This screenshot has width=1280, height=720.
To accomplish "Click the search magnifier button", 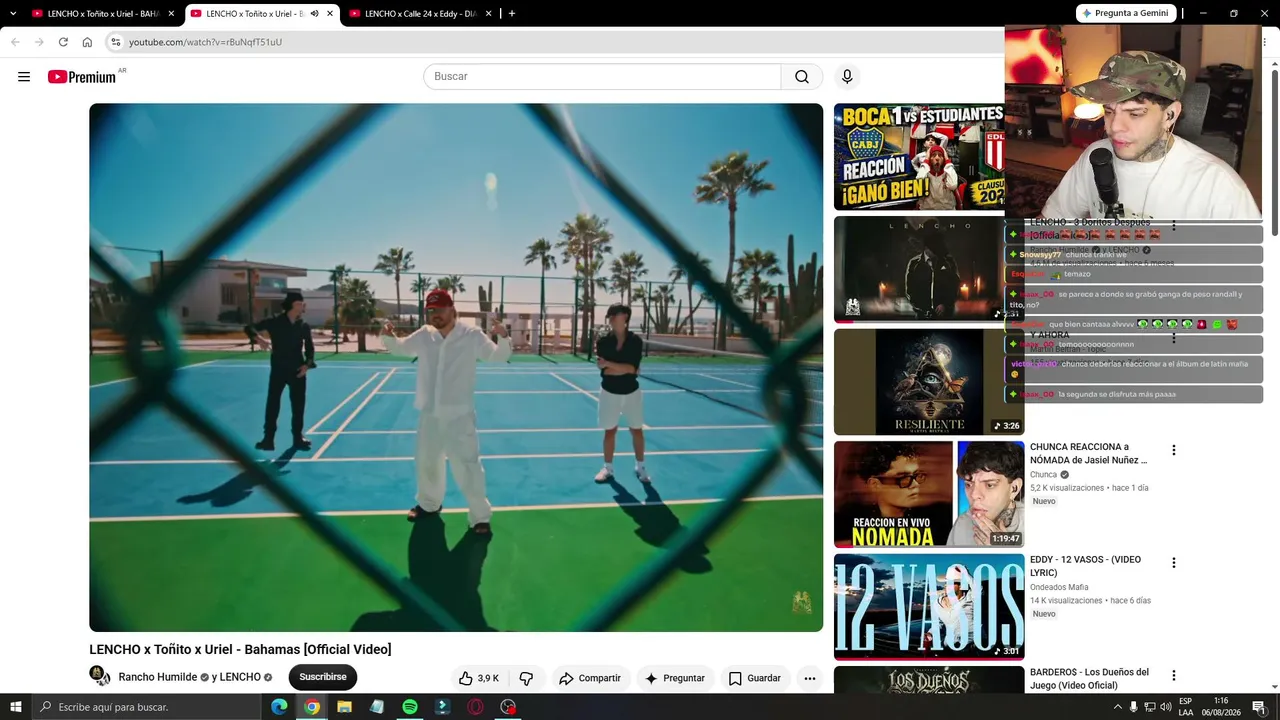I will coord(802,77).
